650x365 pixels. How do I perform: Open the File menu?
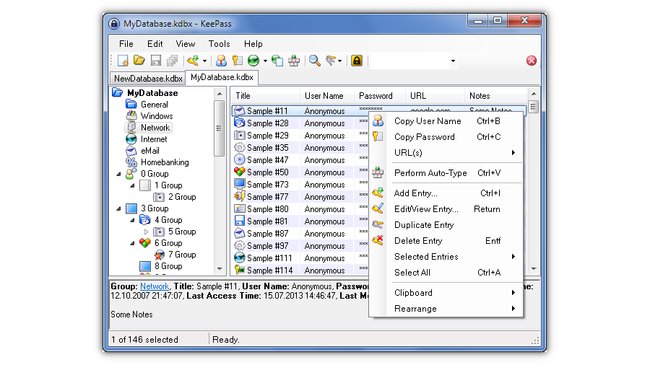(x=126, y=44)
